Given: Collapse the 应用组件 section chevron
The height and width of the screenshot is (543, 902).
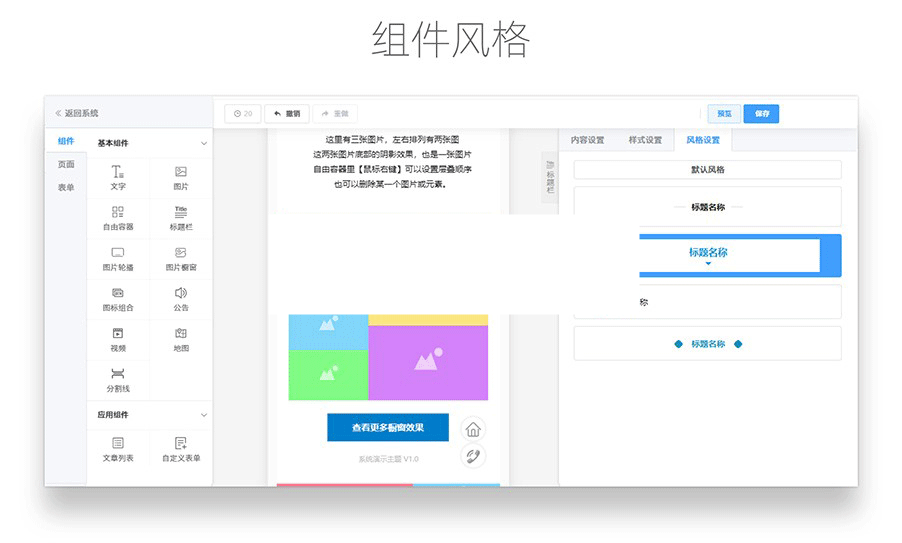Looking at the screenshot, I should [x=204, y=415].
